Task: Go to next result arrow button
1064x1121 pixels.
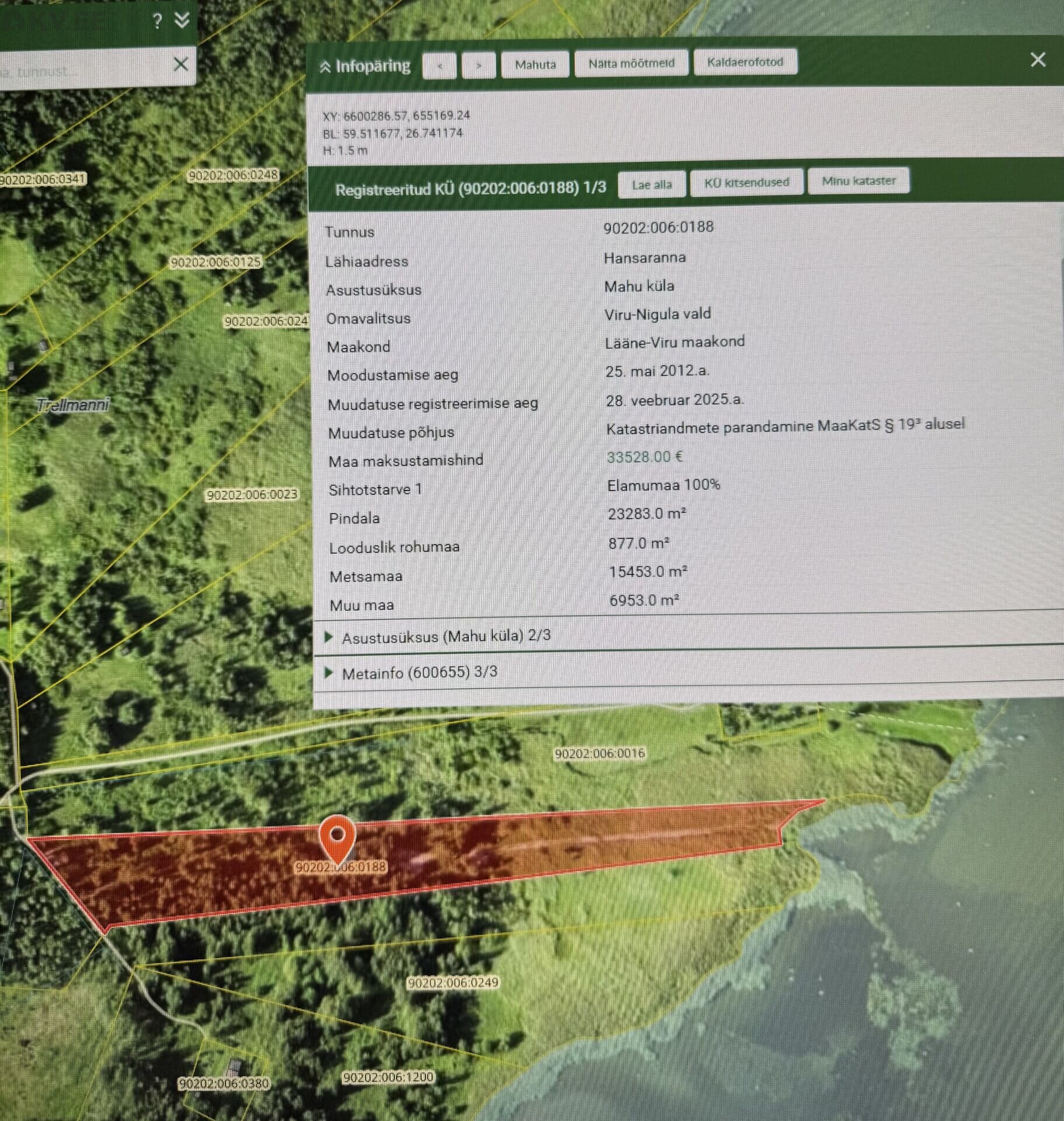Action: pyautogui.click(x=478, y=65)
